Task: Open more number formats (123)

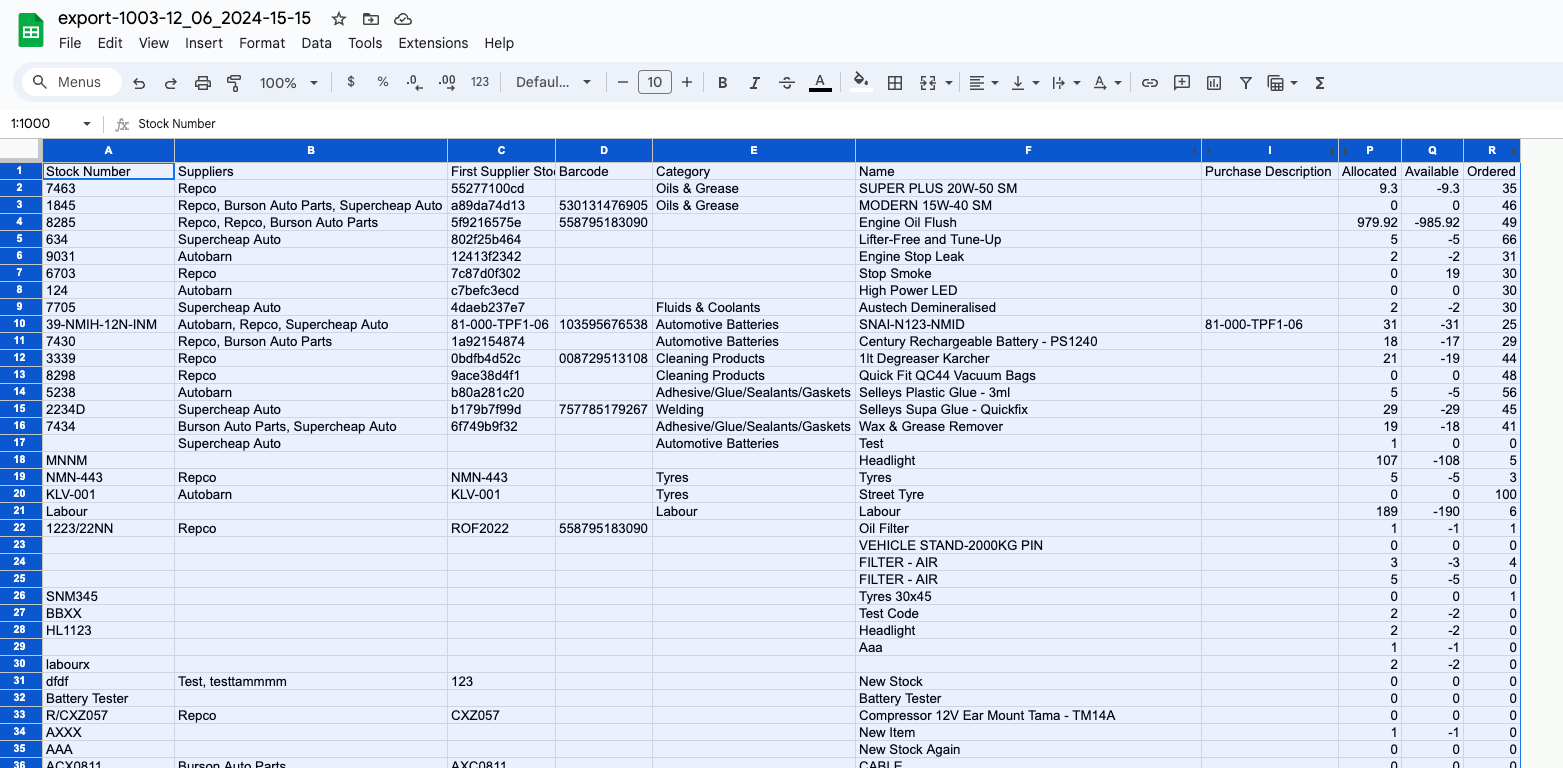Action: click(x=480, y=82)
